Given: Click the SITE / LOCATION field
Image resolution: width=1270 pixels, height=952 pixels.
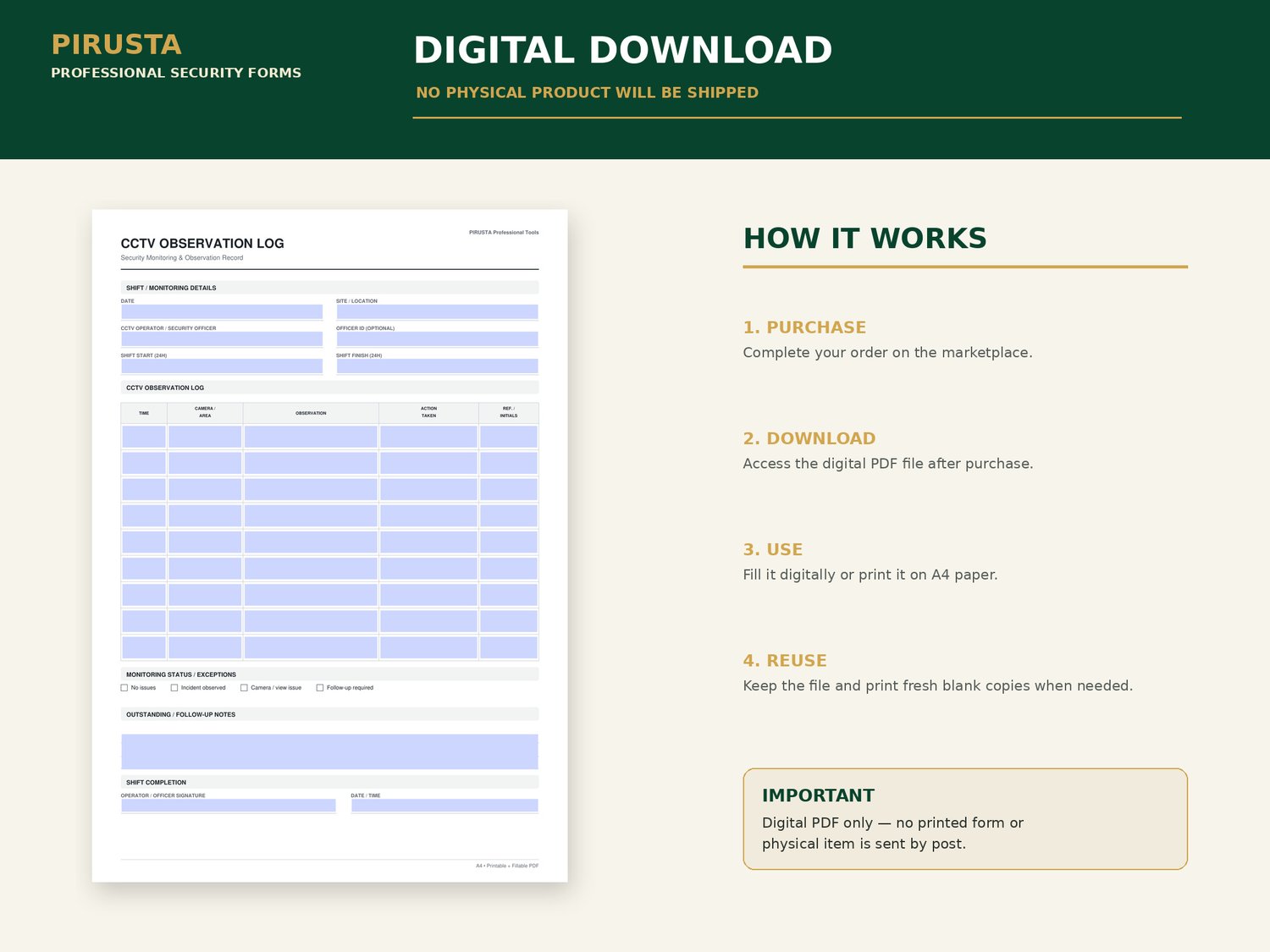Looking at the screenshot, I should 437,311.
